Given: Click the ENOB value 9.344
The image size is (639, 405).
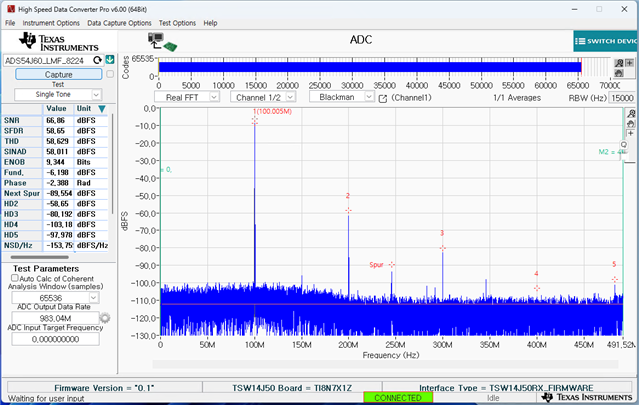Looking at the screenshot, I should (x=55, y=162).
